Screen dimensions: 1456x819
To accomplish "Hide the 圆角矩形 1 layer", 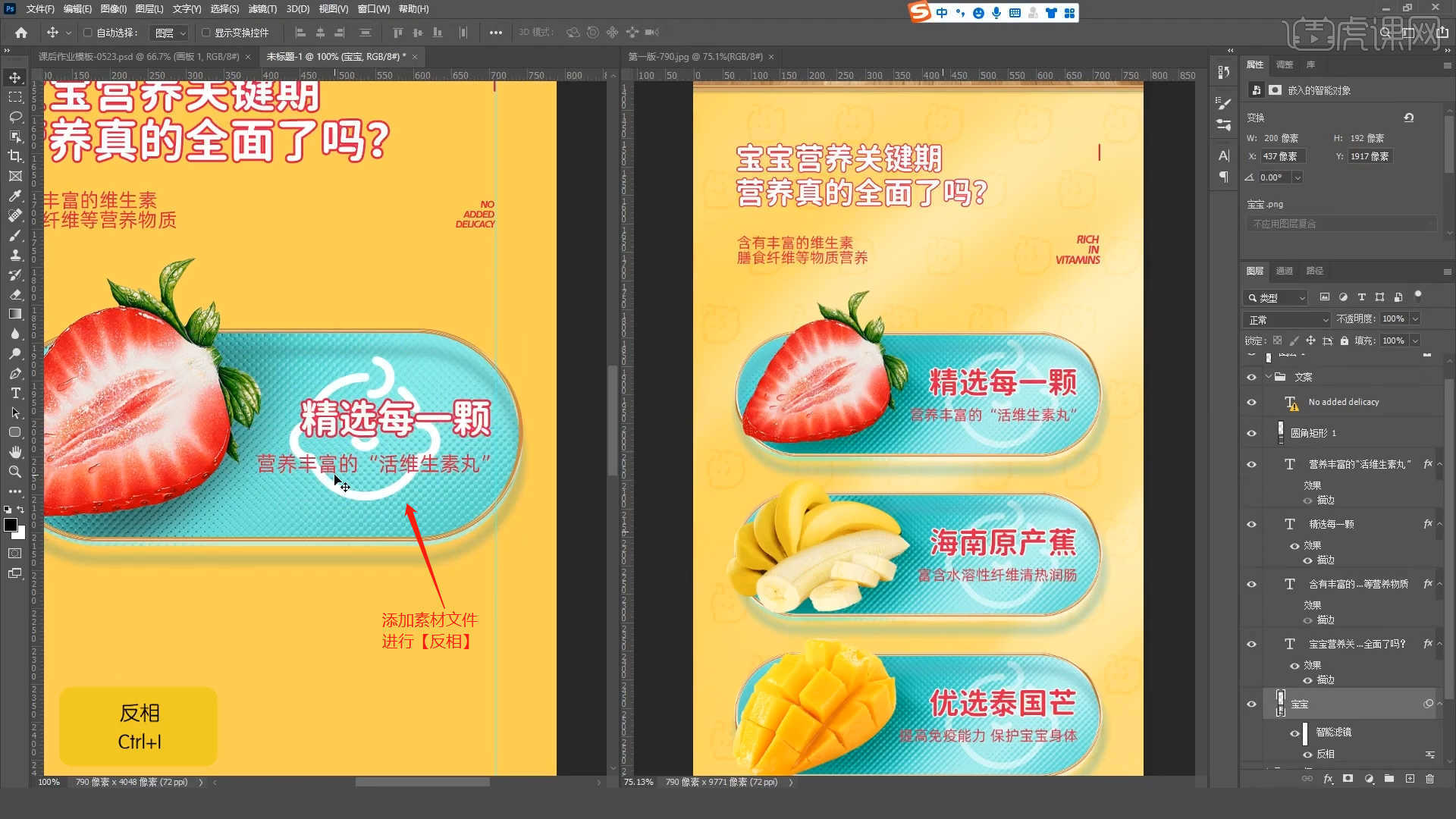I will 1251,433.
